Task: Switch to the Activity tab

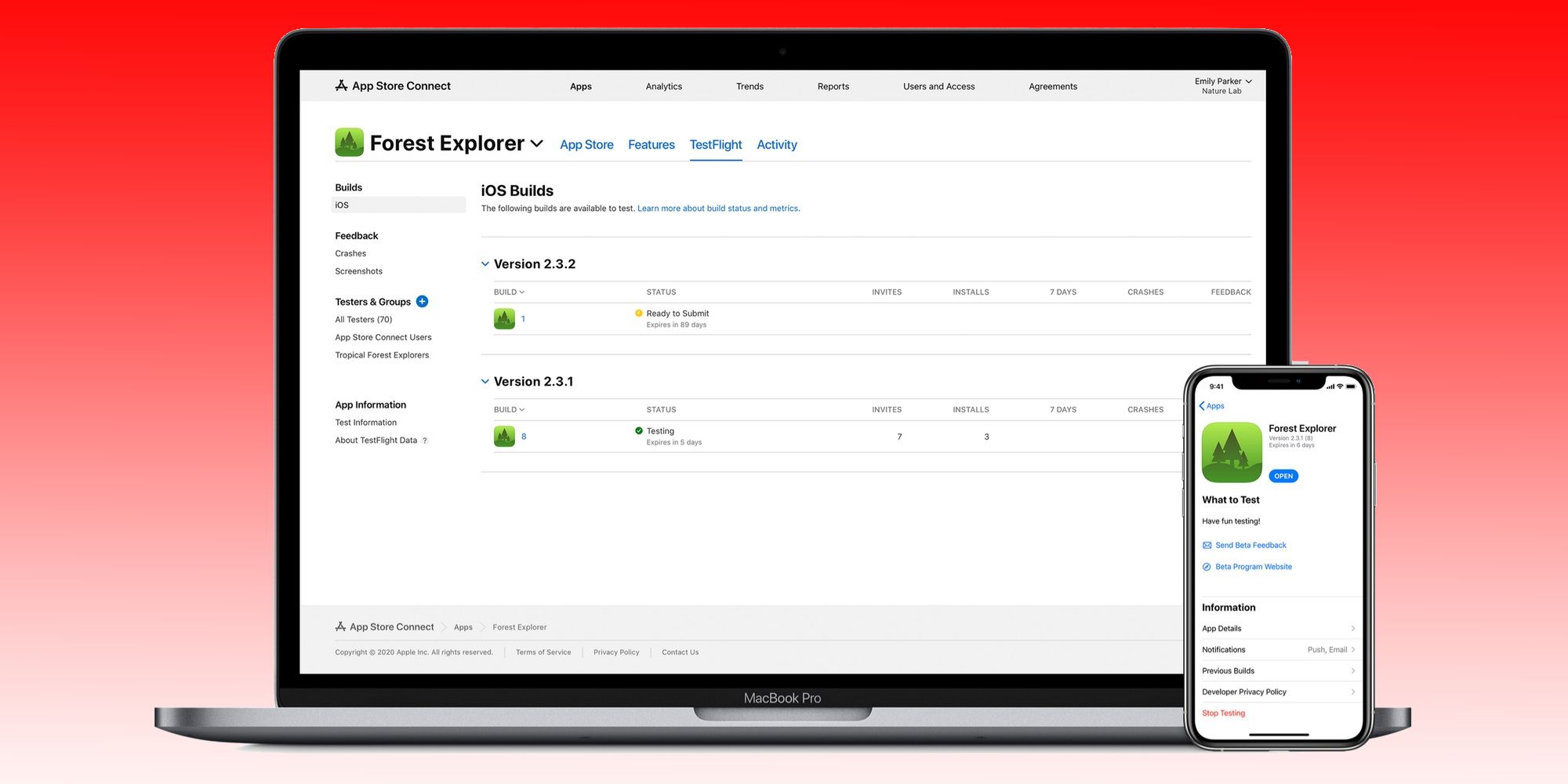Action: click(x=776, y=144)
